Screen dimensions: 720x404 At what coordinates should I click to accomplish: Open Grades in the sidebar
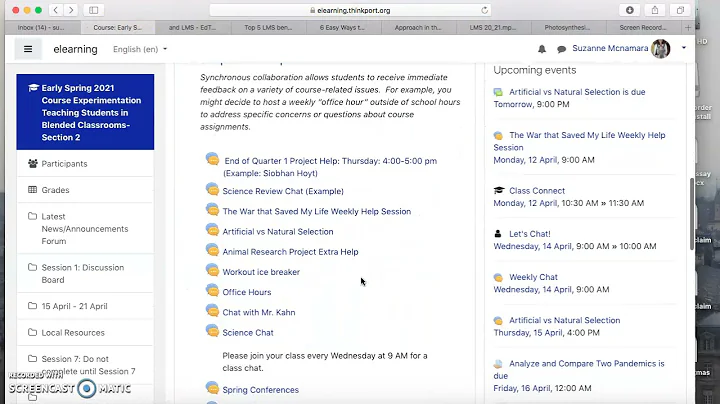pyautogui.click(x=85, y=190)
